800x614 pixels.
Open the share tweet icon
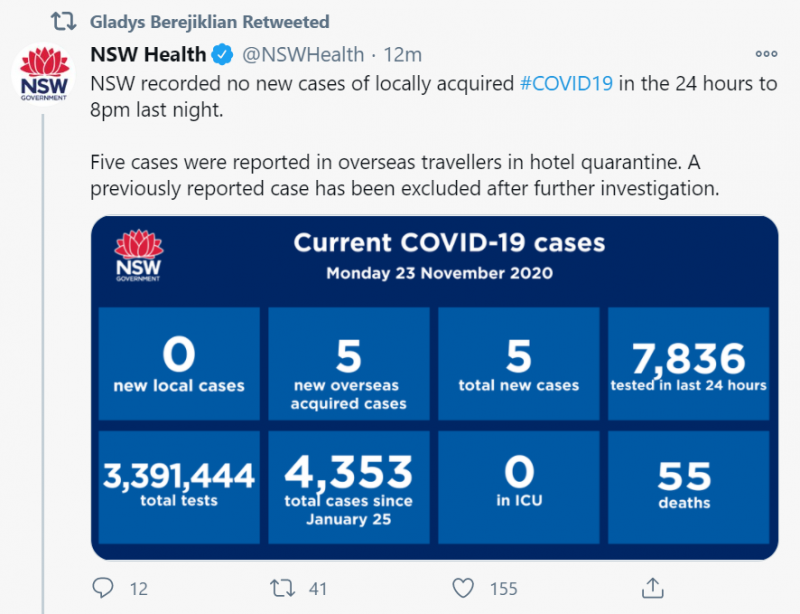click(653, 587)
